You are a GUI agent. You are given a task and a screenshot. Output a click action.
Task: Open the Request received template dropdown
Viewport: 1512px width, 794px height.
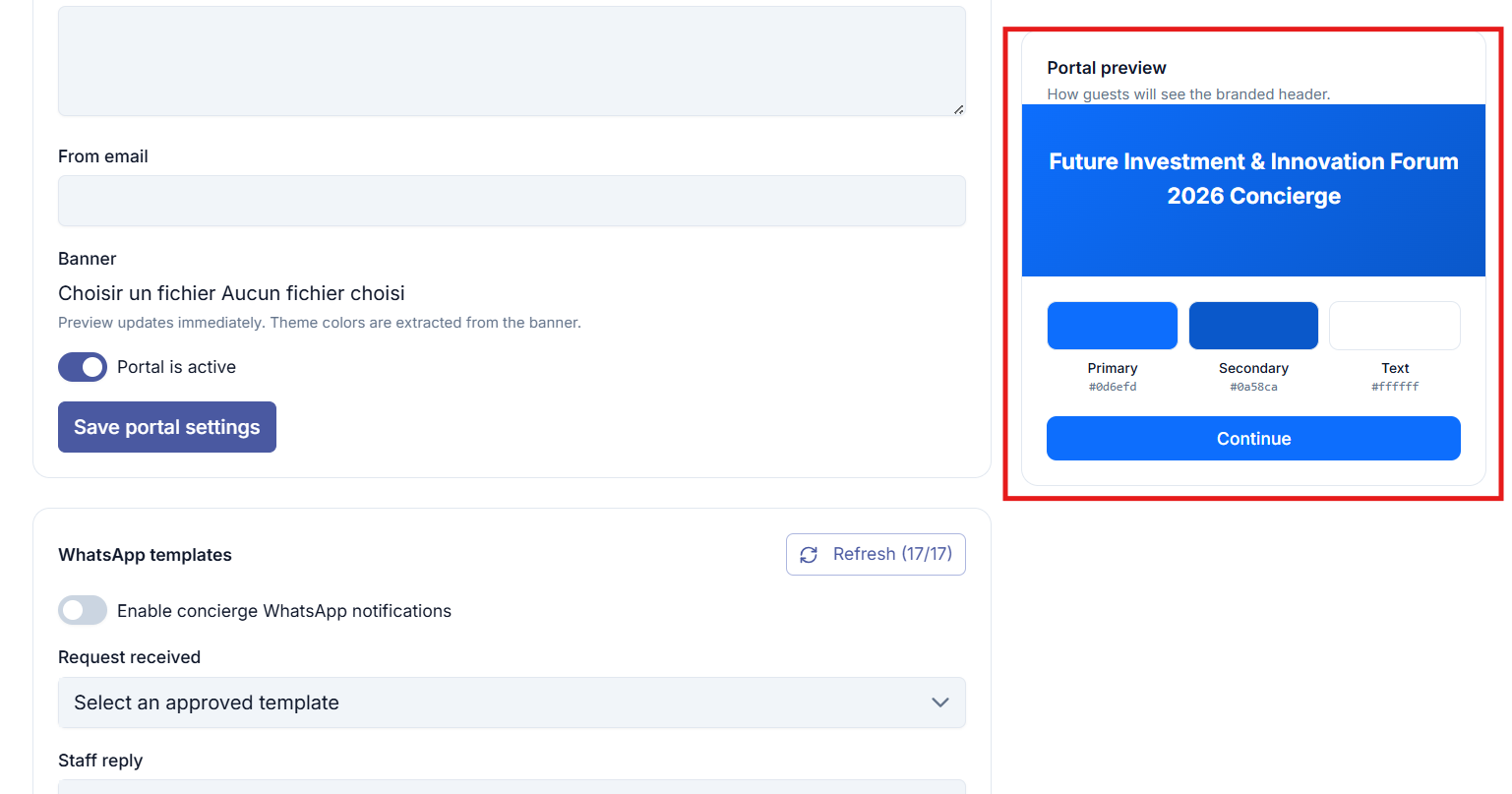pyautogui.click(x=512, y=702)
